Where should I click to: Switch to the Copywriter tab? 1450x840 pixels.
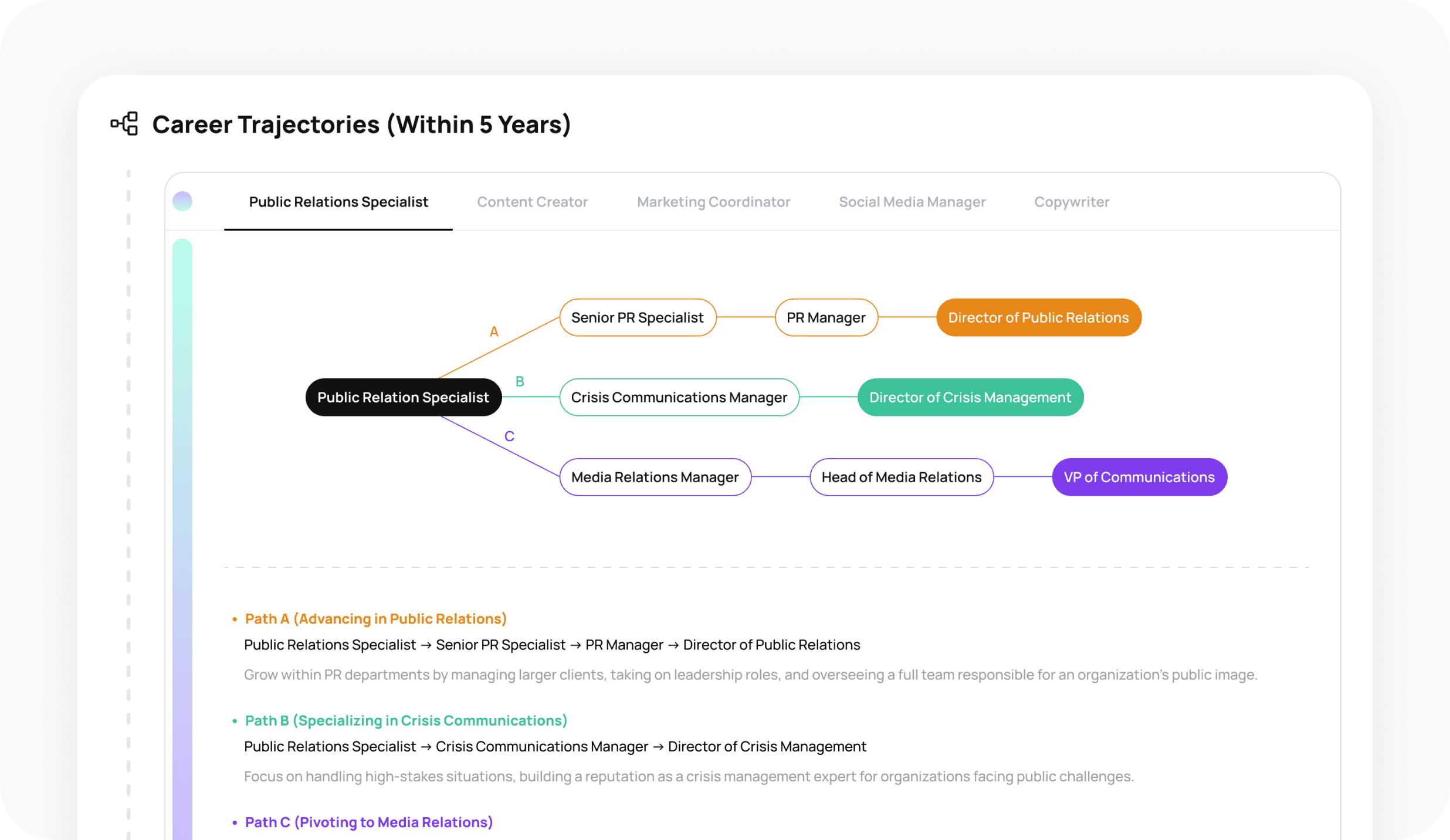pos(1071,201)
